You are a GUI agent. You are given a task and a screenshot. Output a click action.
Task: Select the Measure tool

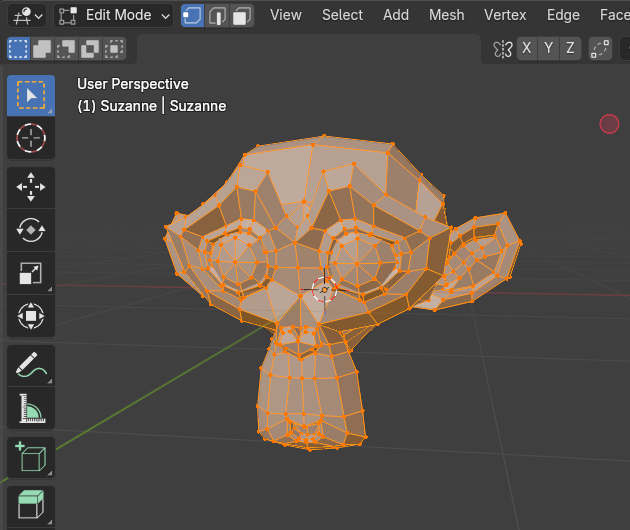(31, 408)
